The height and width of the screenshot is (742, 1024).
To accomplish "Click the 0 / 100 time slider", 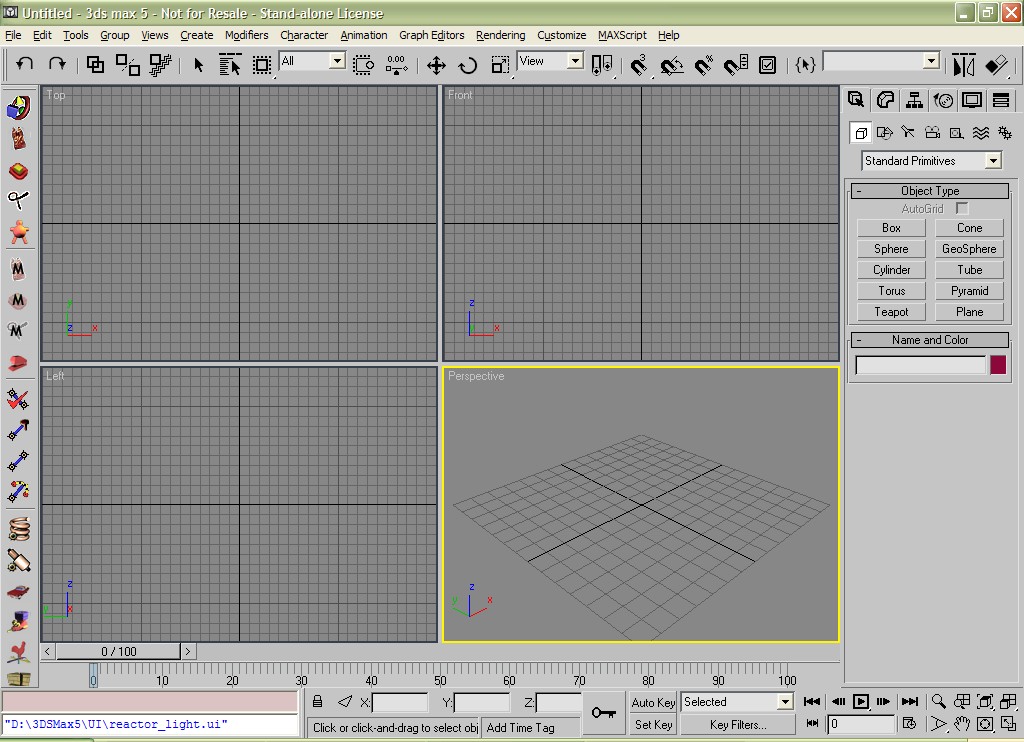I will point(118,651).
